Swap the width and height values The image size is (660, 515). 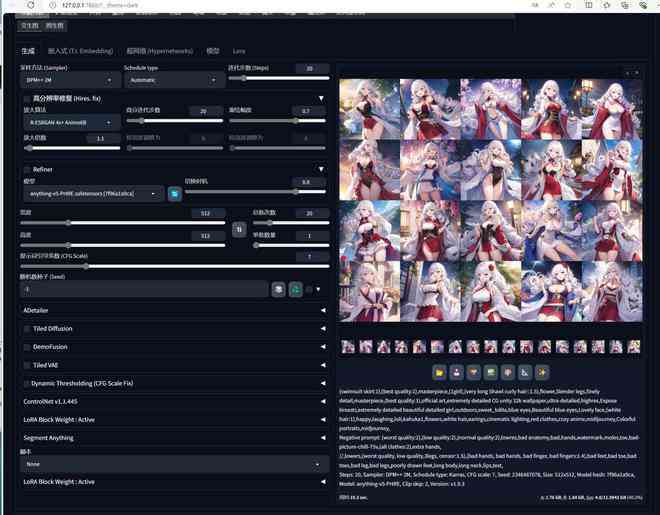tap(239, 229)
